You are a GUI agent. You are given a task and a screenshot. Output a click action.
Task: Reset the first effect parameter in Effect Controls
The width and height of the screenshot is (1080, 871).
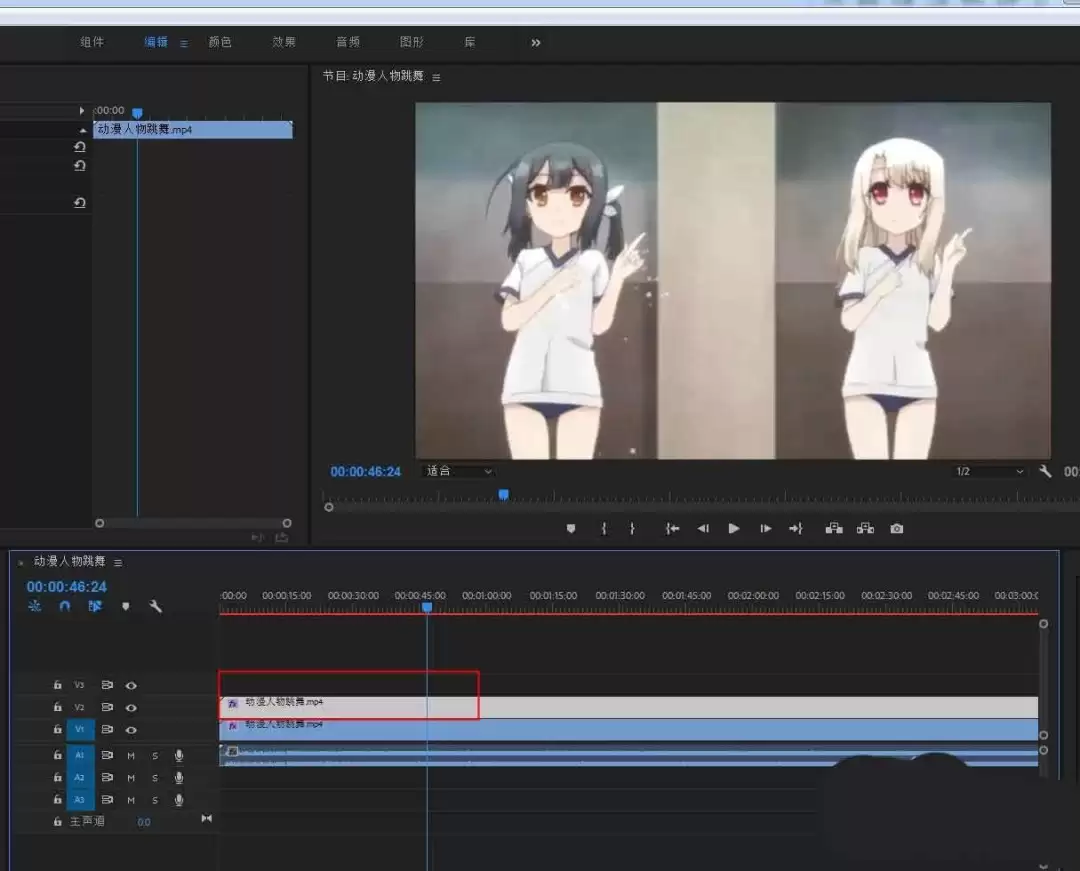pyautogui.click(x=80, y=147)
